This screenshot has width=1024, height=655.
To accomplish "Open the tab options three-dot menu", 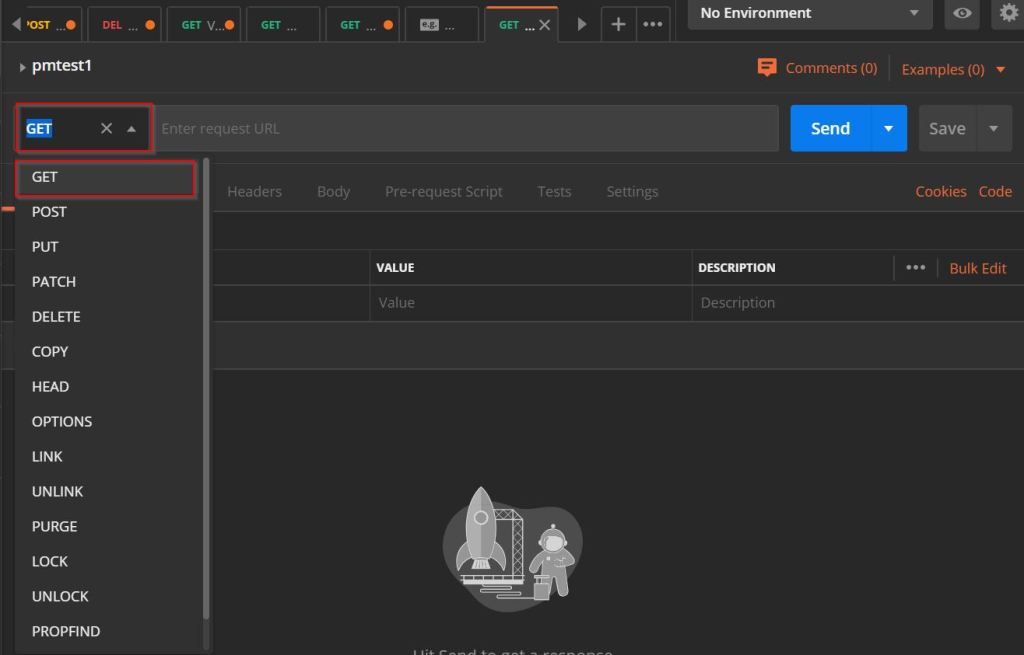I will coord(652,25).
